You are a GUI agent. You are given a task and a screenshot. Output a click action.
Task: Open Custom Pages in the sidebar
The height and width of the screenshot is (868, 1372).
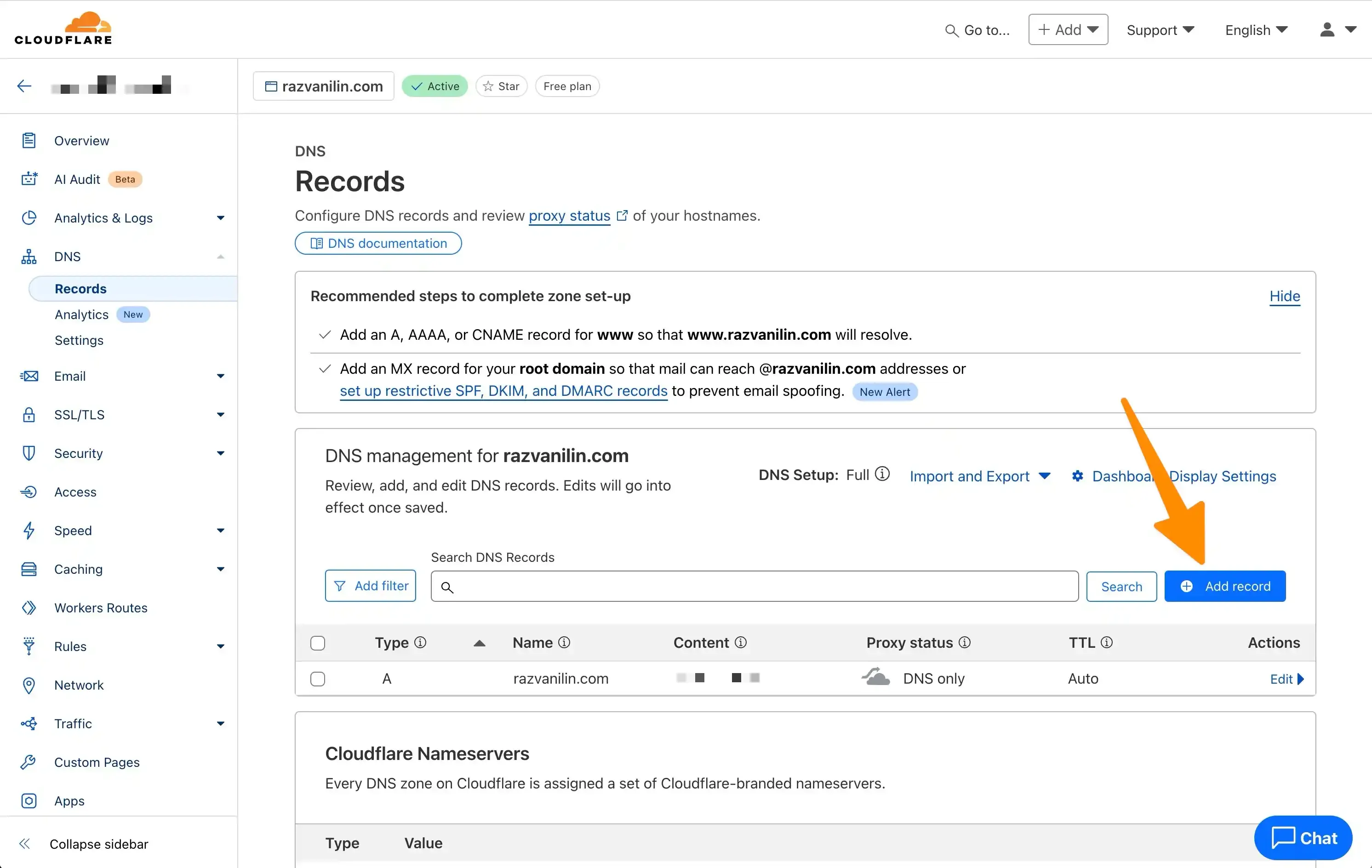point(97,762)
